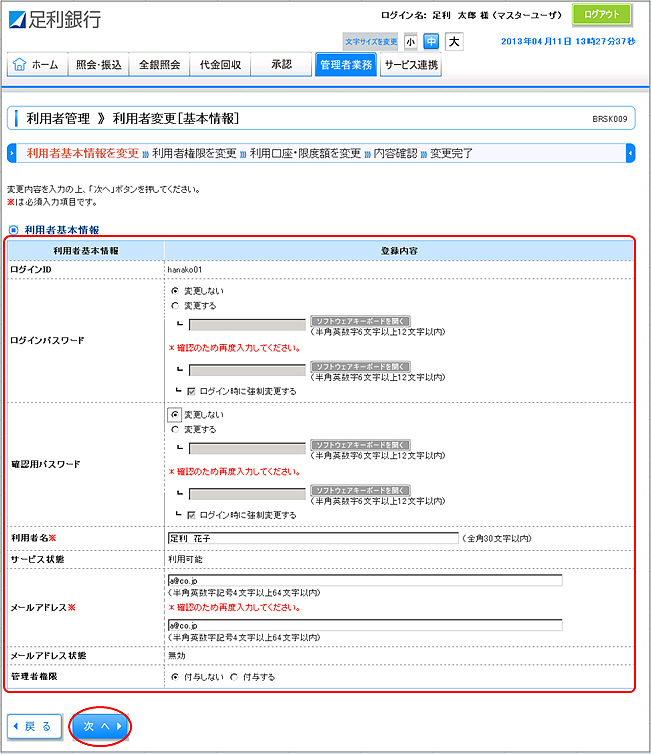Click the メールアドレス confirmation input field
The image size is (651, 754).
[x=365, y=625]
